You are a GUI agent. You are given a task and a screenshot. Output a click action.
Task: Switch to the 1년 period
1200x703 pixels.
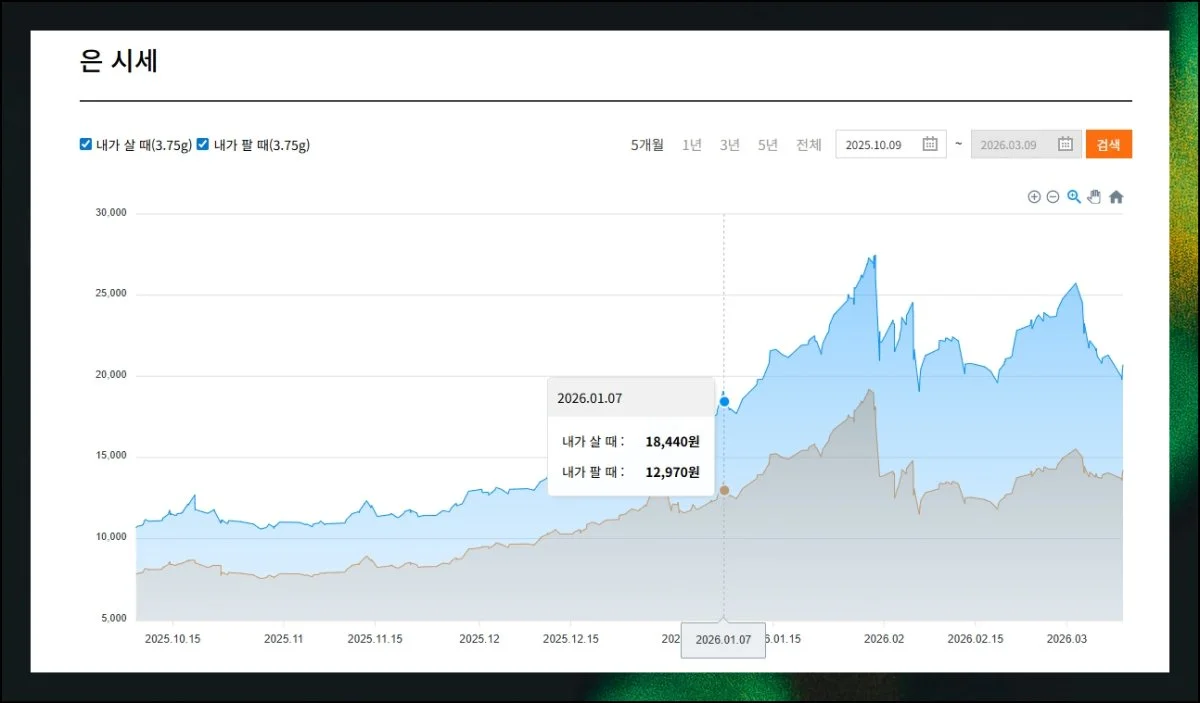tap(692, 145)
